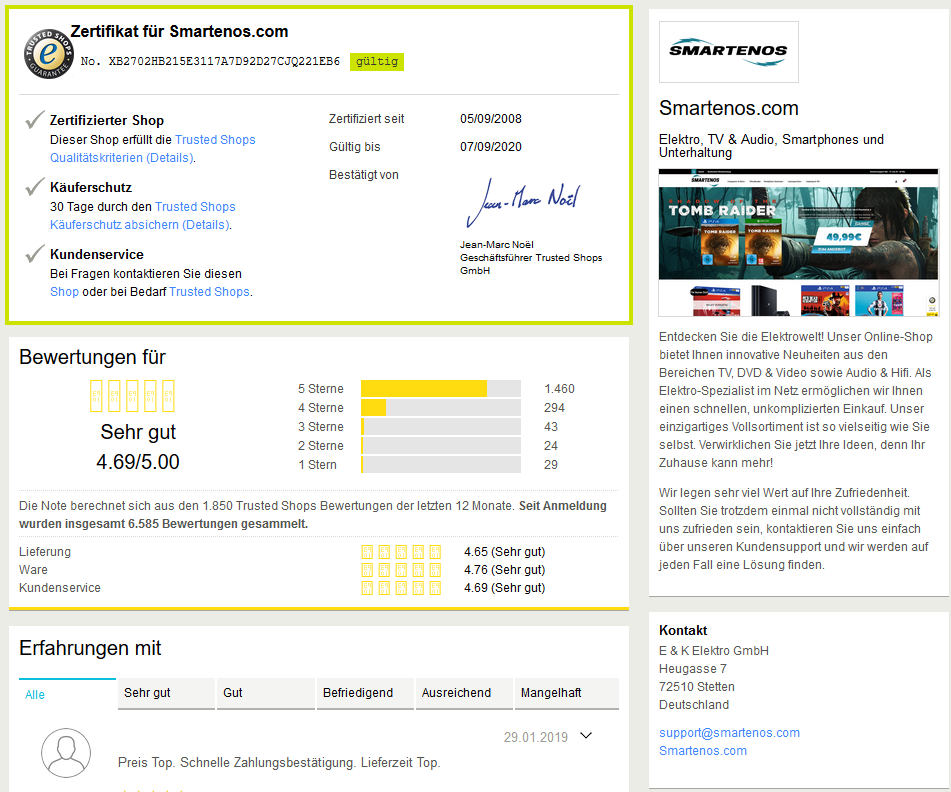Click the checkmark beside Zertifizierter Shop
This screenshot has width=951, height=792.
(x=35, y=119)
